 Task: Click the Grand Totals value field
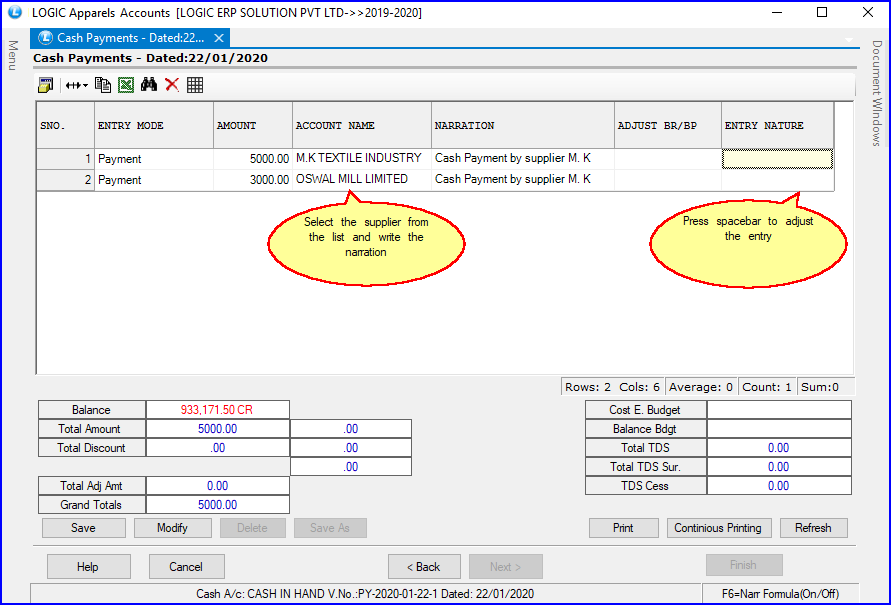[x=218, y=504]
